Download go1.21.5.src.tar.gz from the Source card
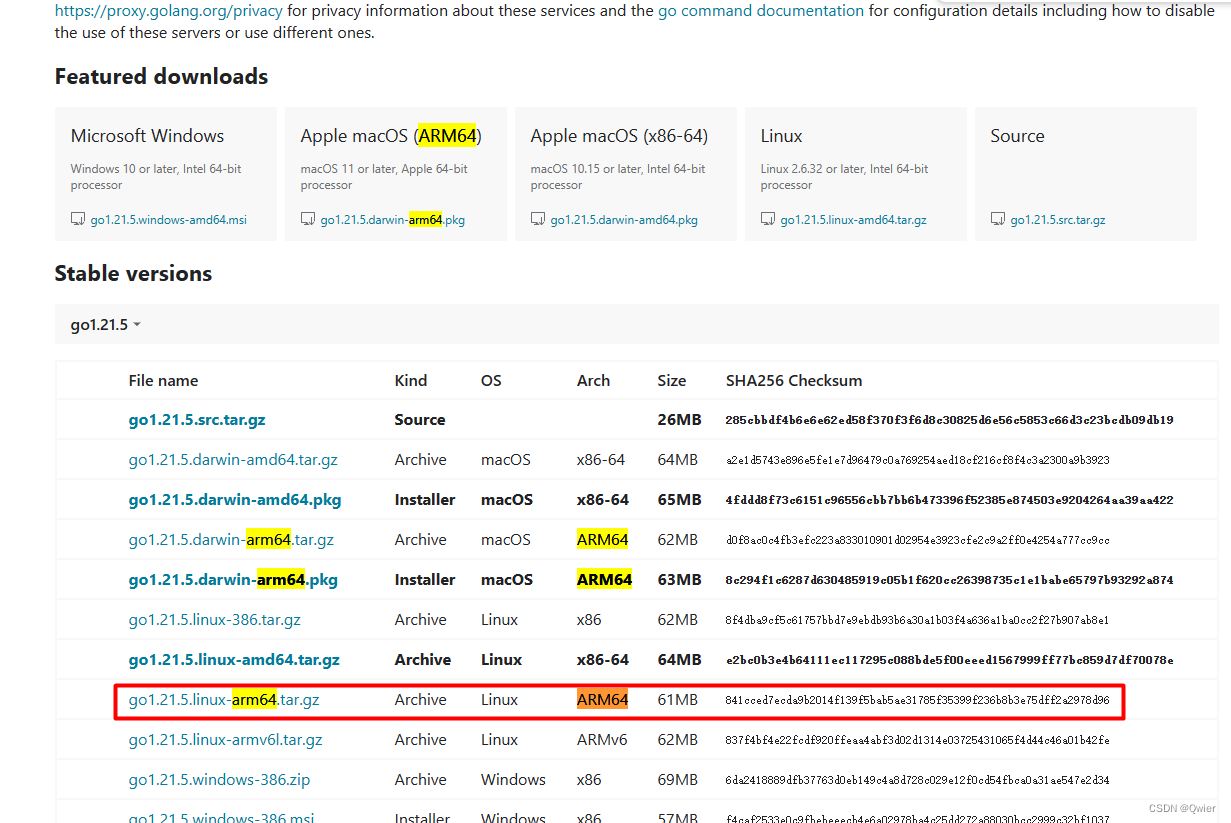 coord(1057,220)
